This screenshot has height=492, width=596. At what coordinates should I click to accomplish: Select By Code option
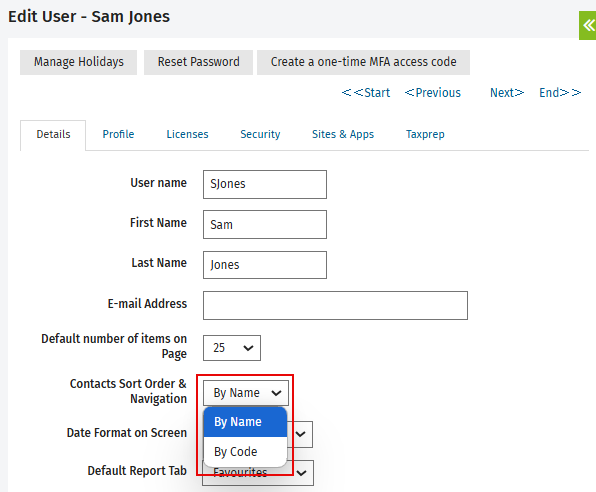(245, 452)
